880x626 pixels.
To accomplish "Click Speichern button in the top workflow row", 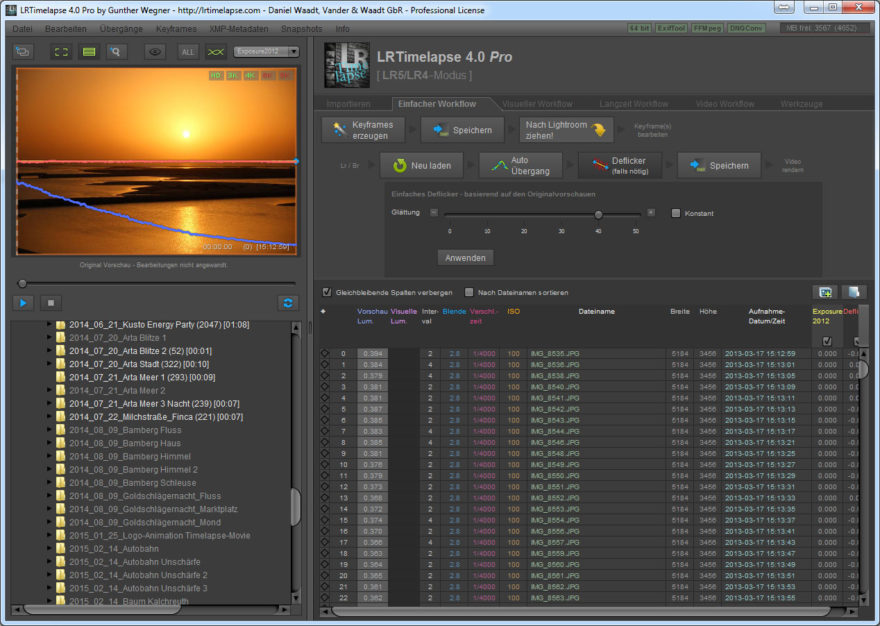I will (462, 130).
